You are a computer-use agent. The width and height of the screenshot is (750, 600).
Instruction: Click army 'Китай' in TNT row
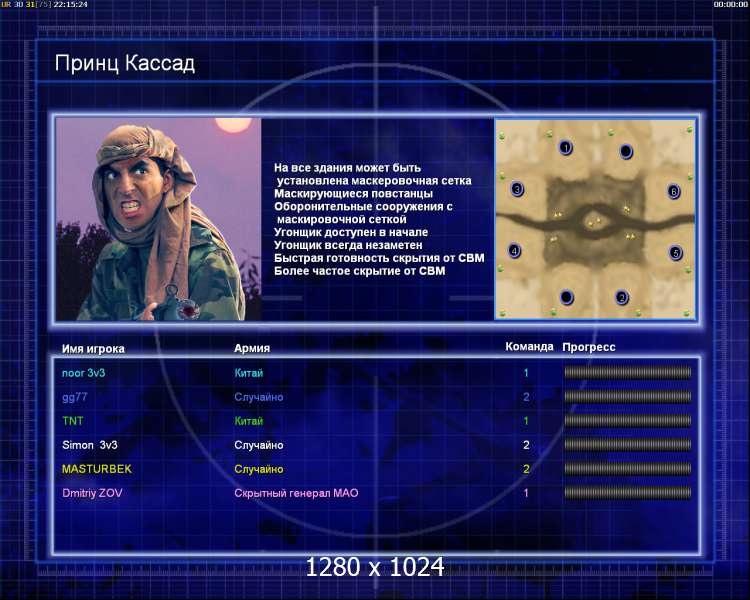pos(249,421)
